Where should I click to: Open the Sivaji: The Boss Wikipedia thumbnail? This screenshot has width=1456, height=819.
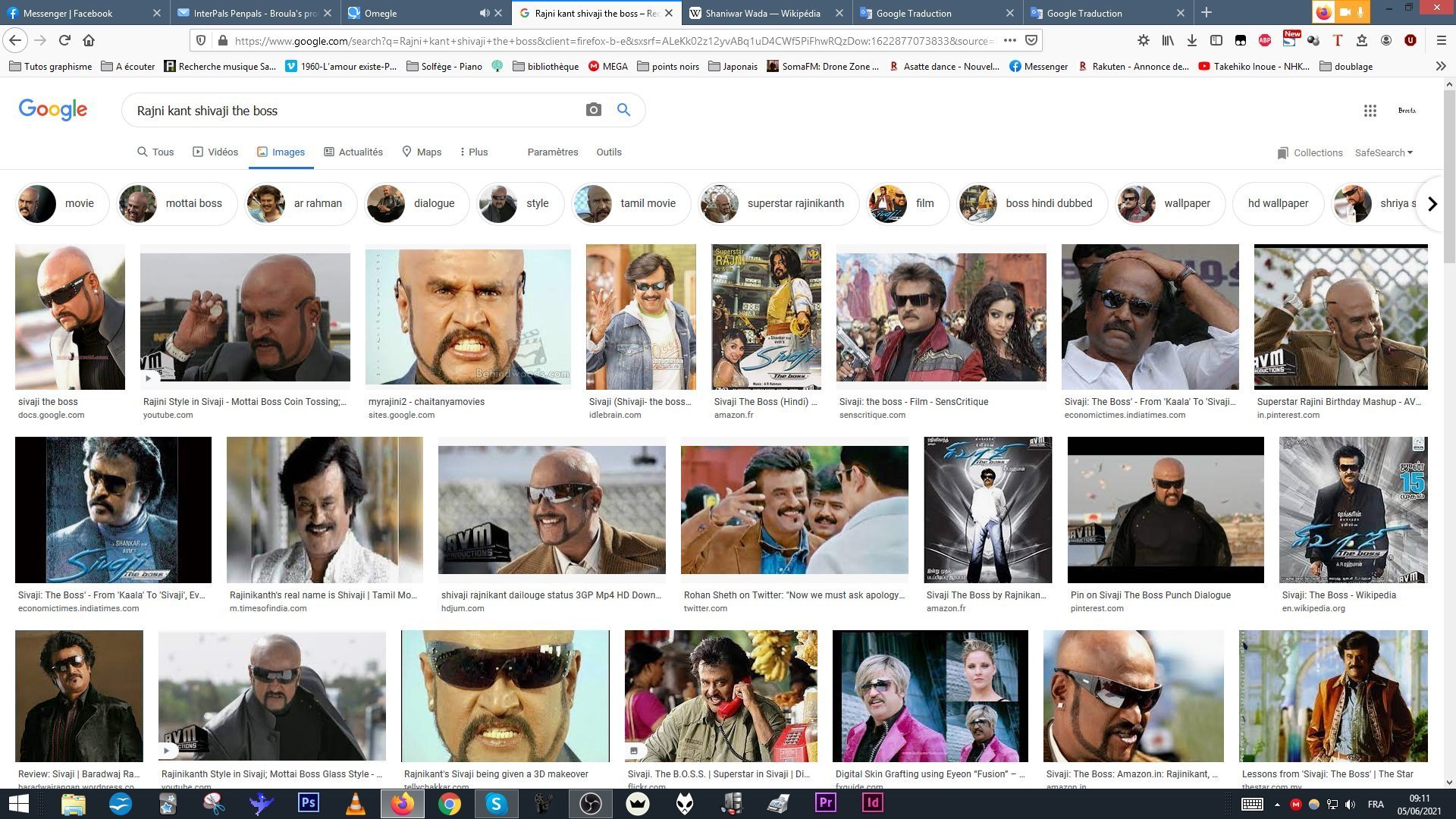tap(1353, 510)
